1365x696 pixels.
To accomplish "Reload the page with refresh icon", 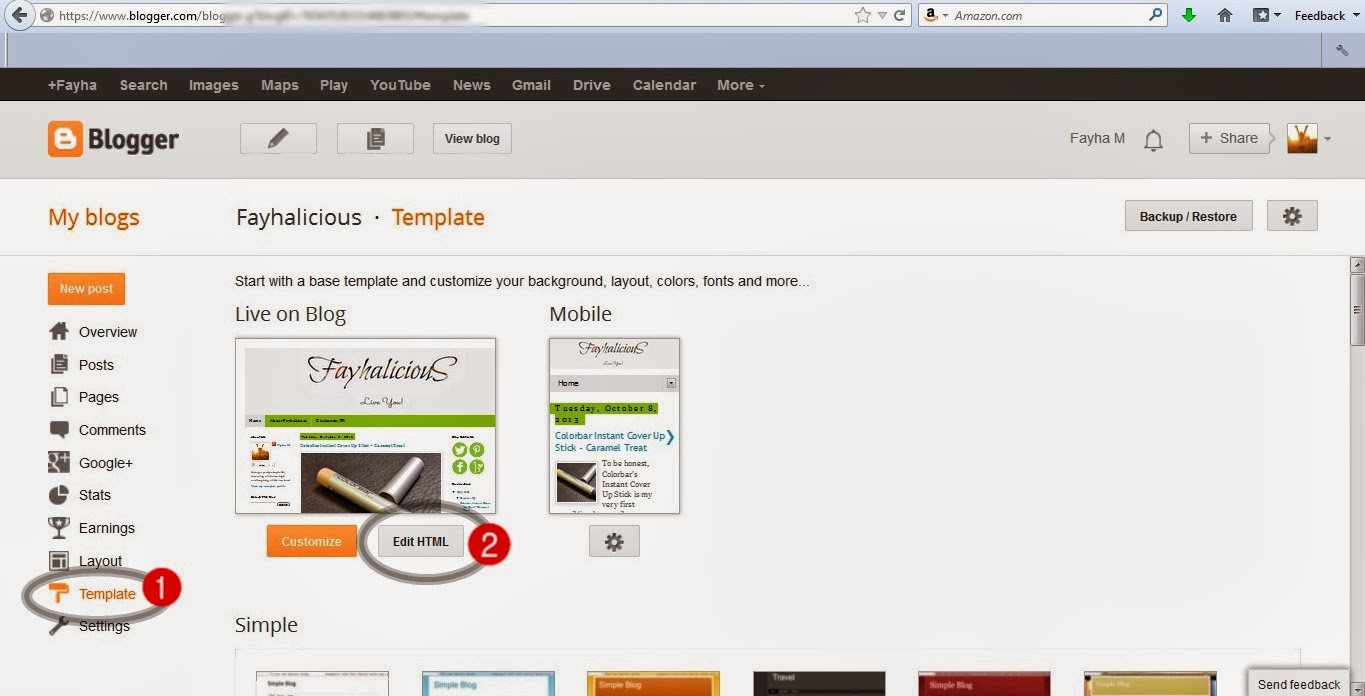I will pos(900,15).
